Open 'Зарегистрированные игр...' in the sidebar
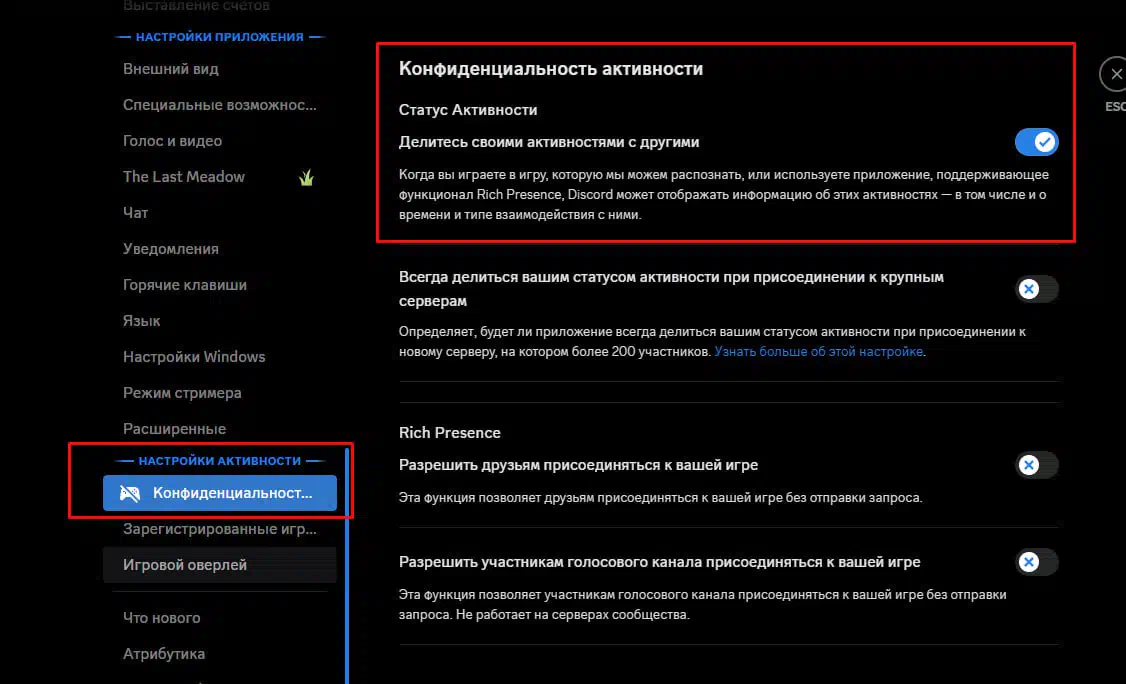 pyautogui.click(x=220, y=529)
